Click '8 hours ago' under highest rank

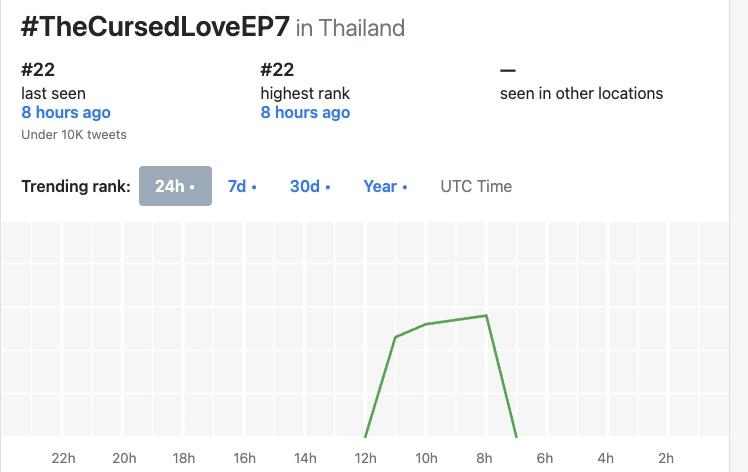pos(305,113)
